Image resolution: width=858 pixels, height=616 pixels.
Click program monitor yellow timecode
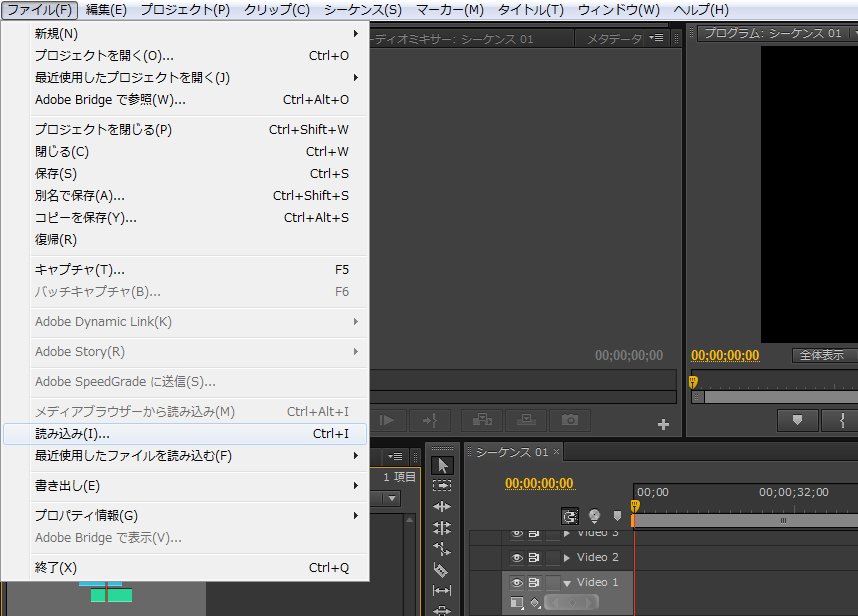725,356
